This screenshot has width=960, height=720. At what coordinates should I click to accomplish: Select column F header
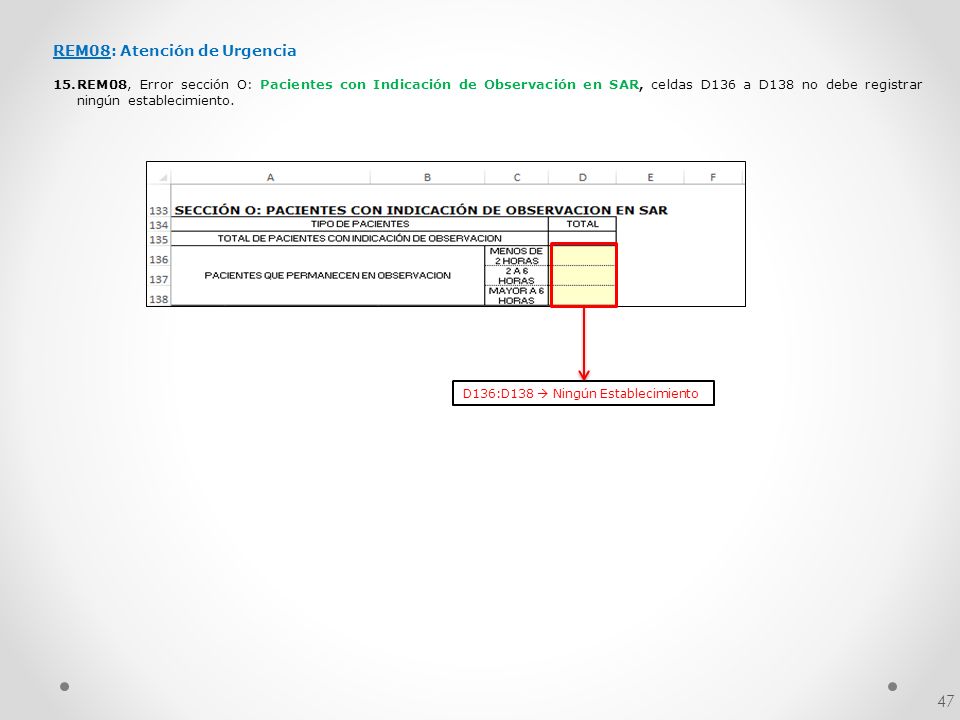pos(713,178)
